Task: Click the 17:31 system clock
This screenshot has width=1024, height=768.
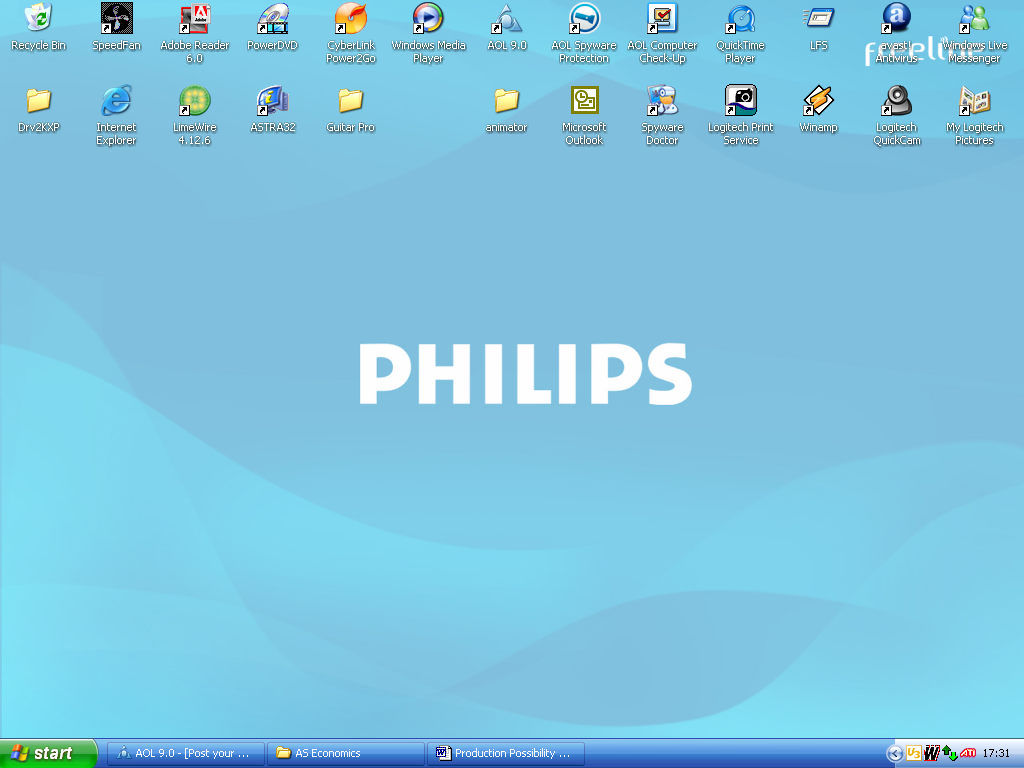Action: [996, 754]
